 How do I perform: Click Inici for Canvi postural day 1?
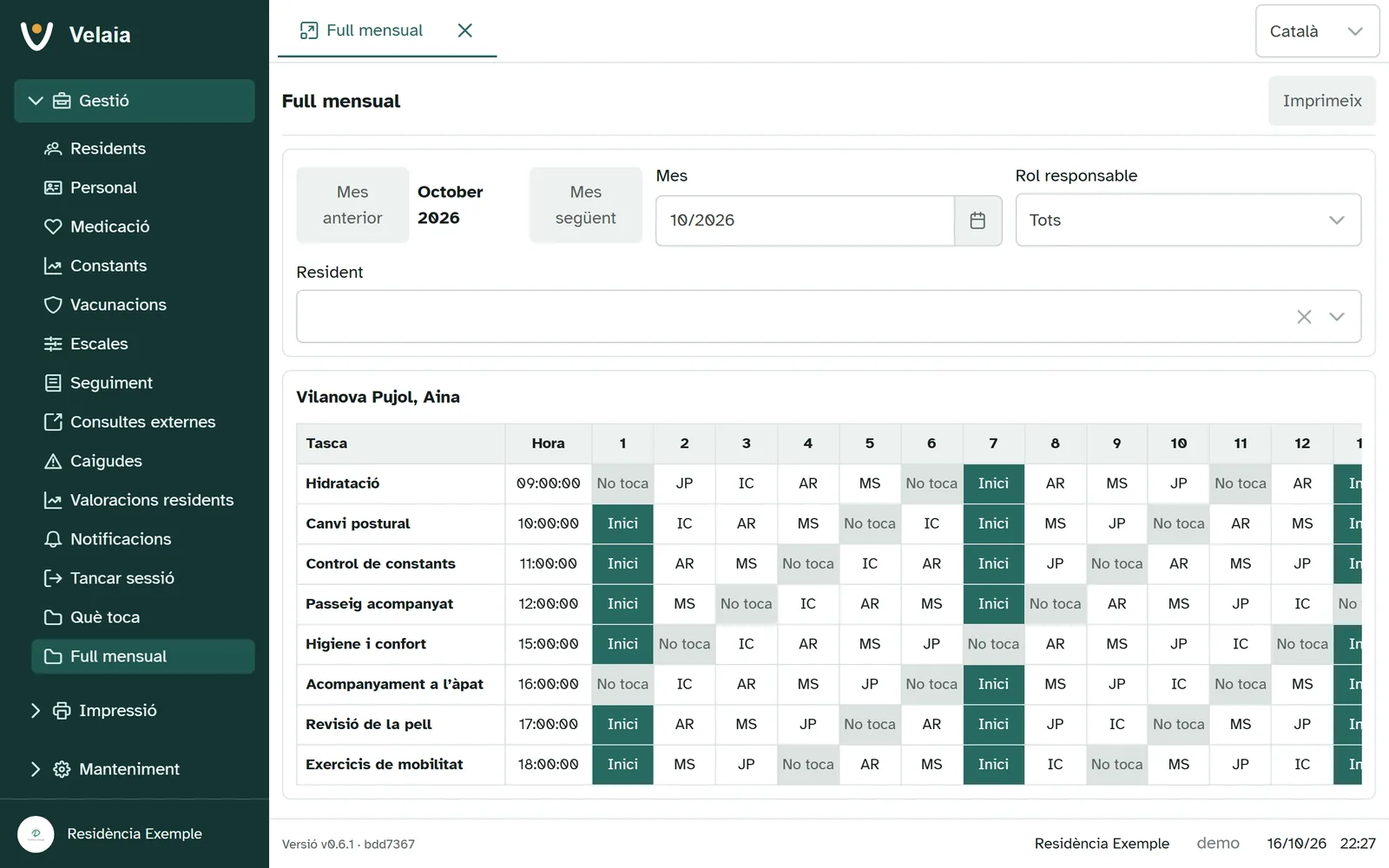point(622,523)
